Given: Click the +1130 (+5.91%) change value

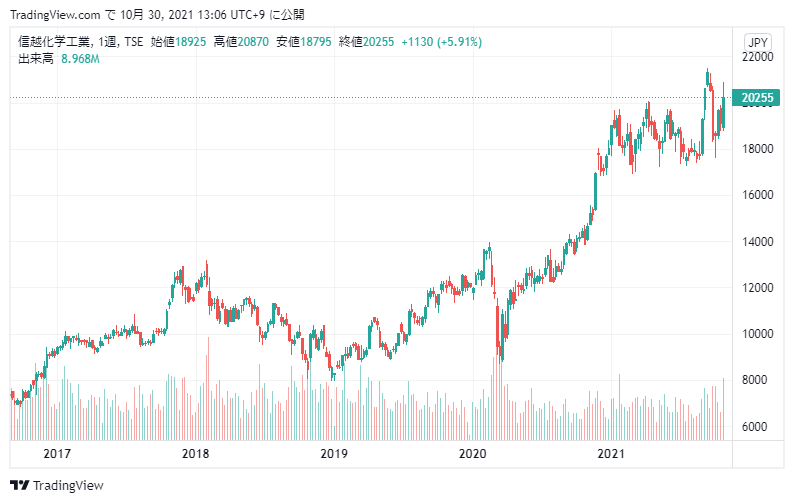Looking at the screenshot, I should coord(441,42).
